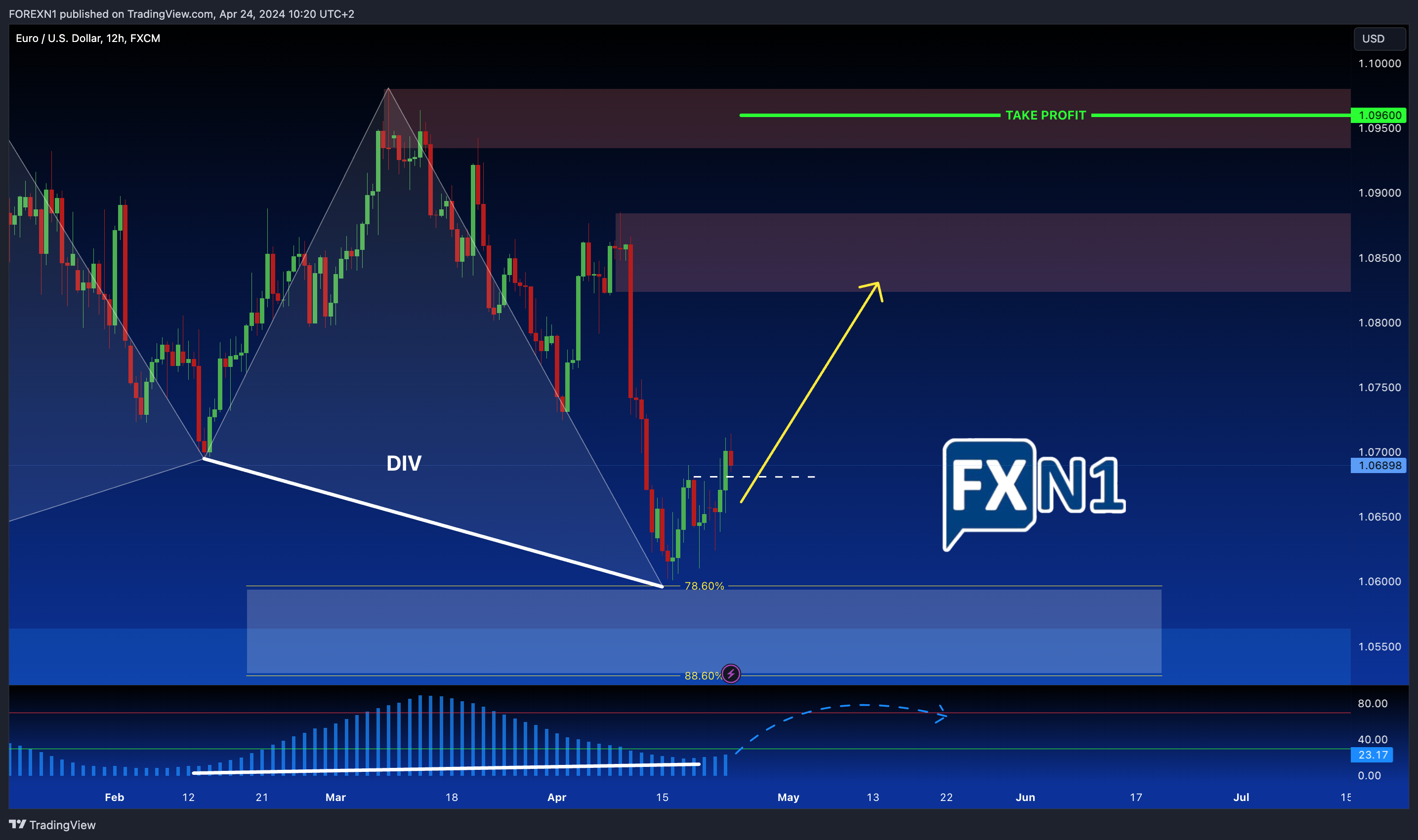Click the May label on the time axis
Screen dimensions: 1418x840
coord(788,797)
